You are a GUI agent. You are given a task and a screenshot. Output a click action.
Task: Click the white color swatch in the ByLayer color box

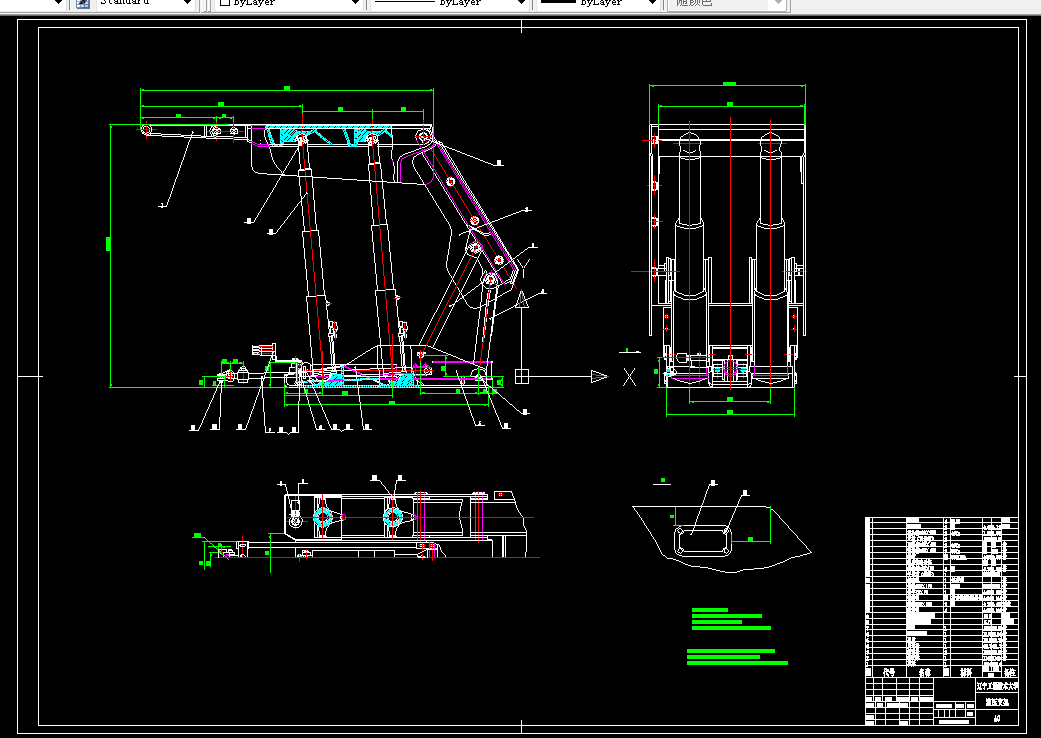pyautogui.click(x=224, y=3)
